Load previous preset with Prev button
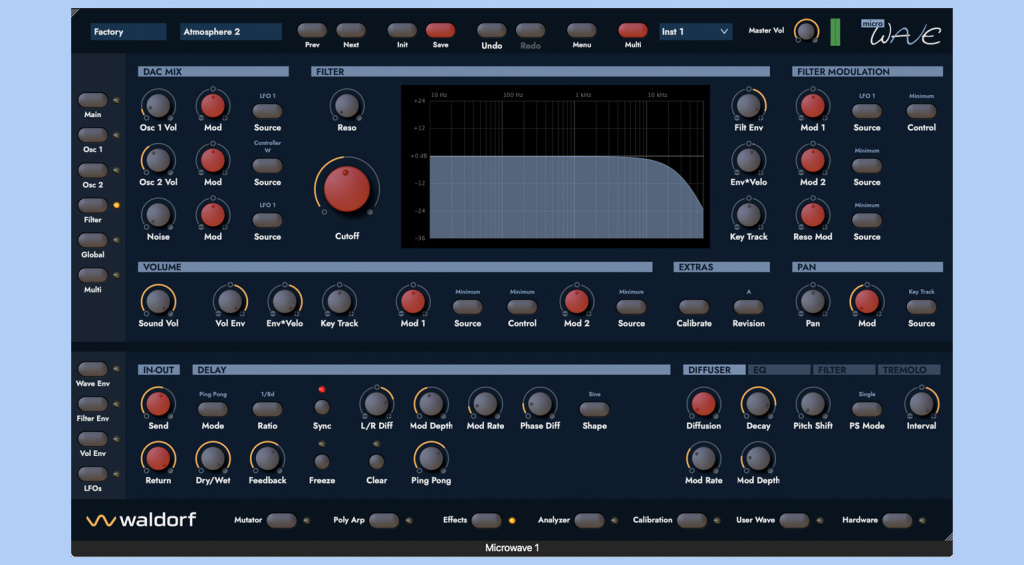Image resolution: width=1024 pixels, height=565 pixels. [x=312, y=30]
